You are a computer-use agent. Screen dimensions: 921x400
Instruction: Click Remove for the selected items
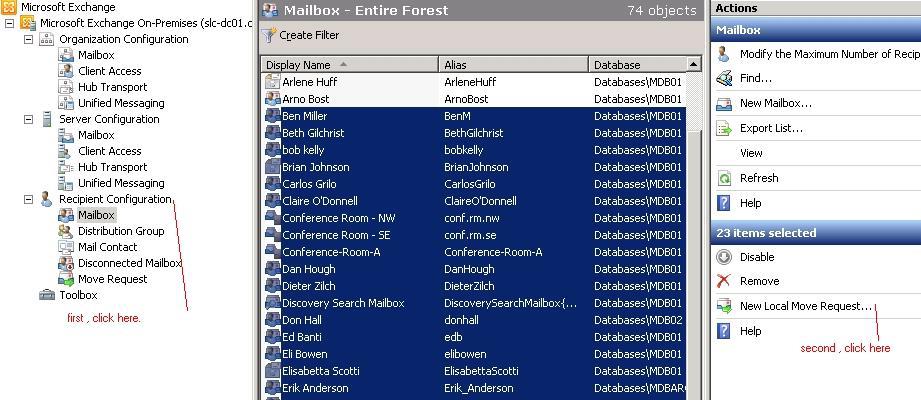click(759, 281)
